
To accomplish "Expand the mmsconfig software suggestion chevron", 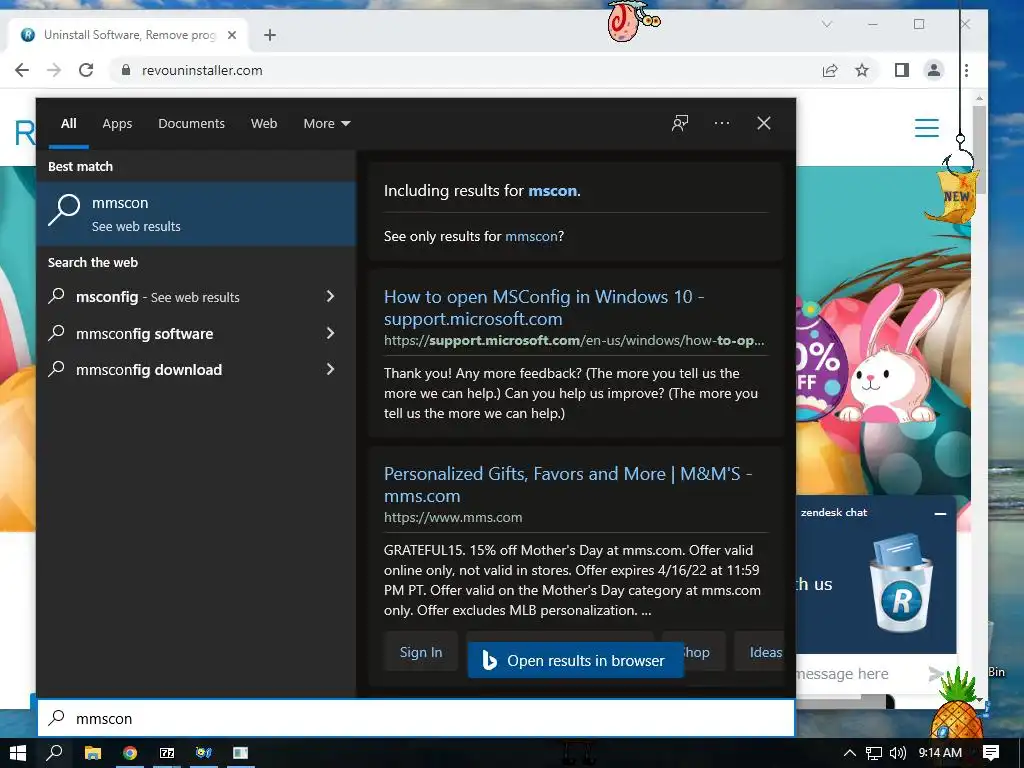I will tap(330, 333).
